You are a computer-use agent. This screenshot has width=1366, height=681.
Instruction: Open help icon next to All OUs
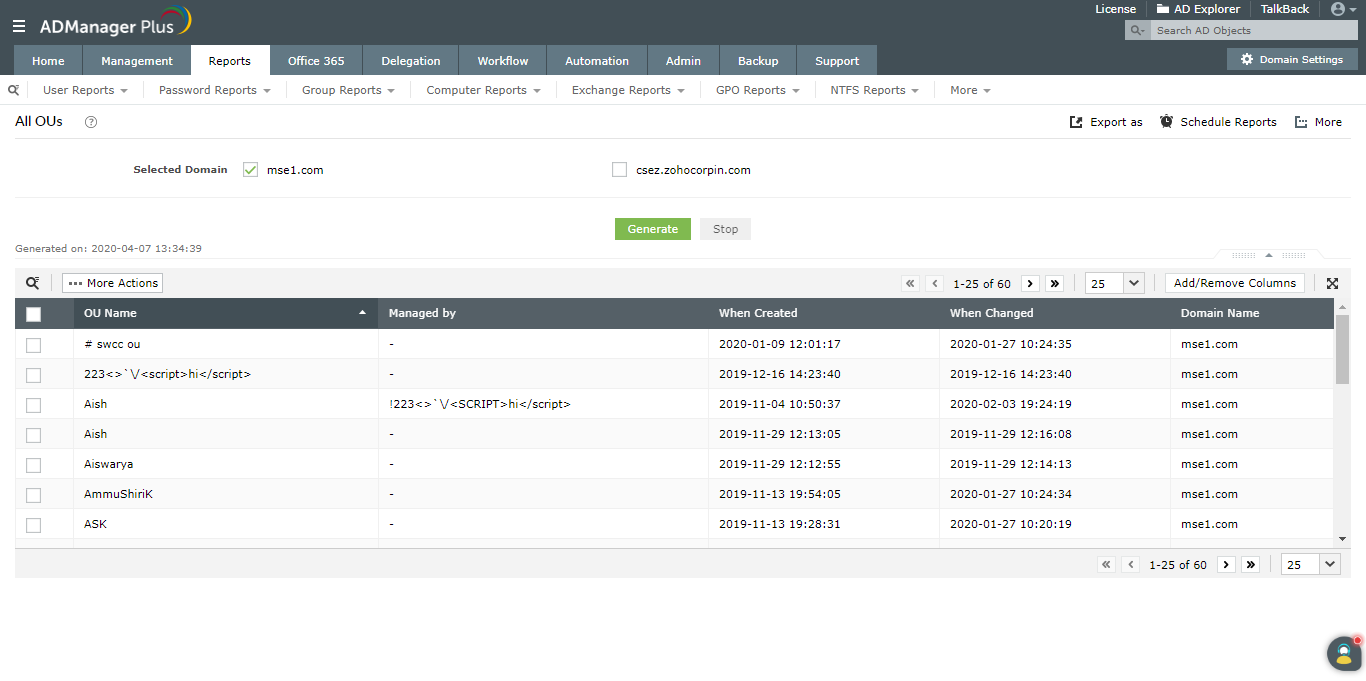91,122
